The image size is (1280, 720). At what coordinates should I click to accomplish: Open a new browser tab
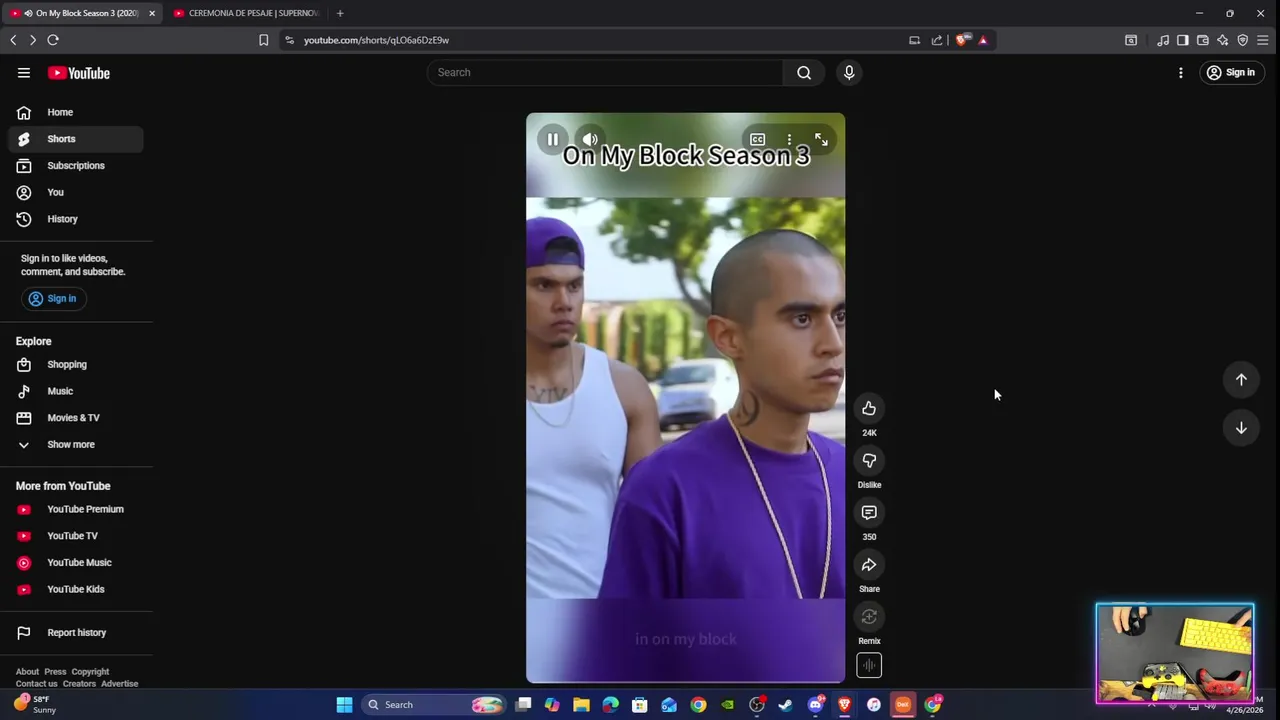pos(340,13)
